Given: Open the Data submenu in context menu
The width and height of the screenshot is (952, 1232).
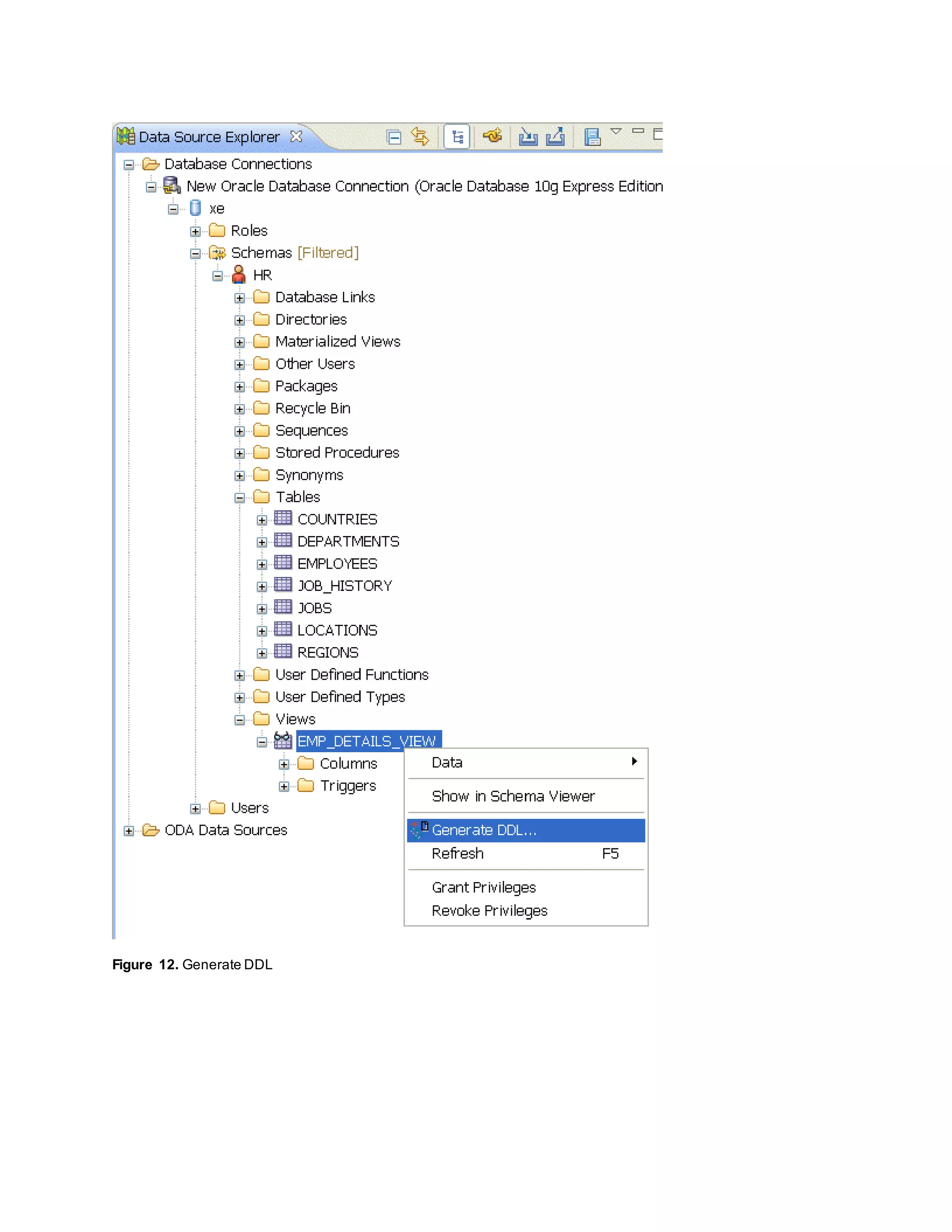Looking at the screenshot, I should point(526,762).
